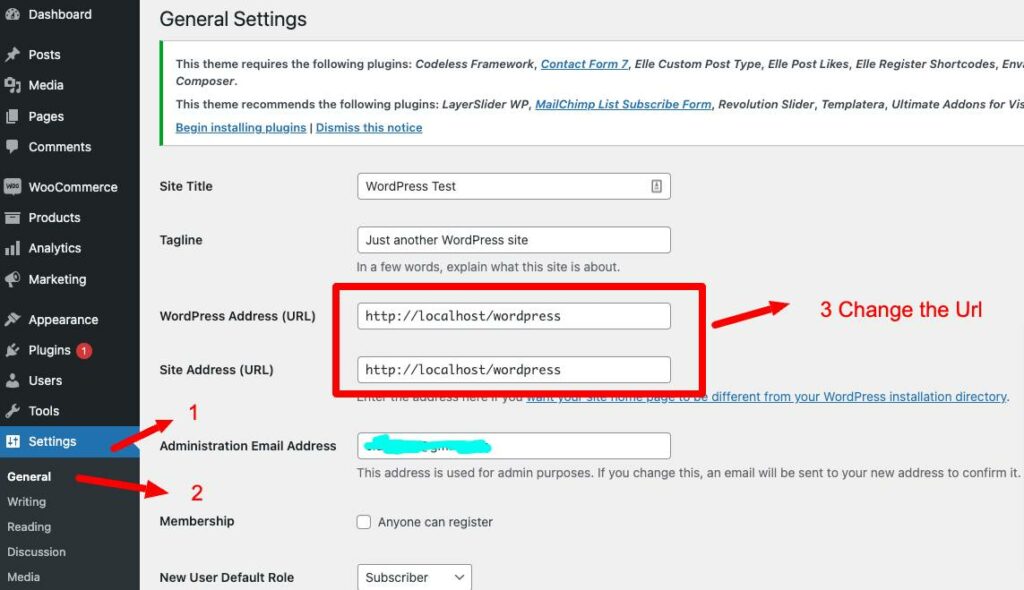Screen dimensions: 1024x590
Task: Click into the Tagline text field
Action: coord(514,240)
